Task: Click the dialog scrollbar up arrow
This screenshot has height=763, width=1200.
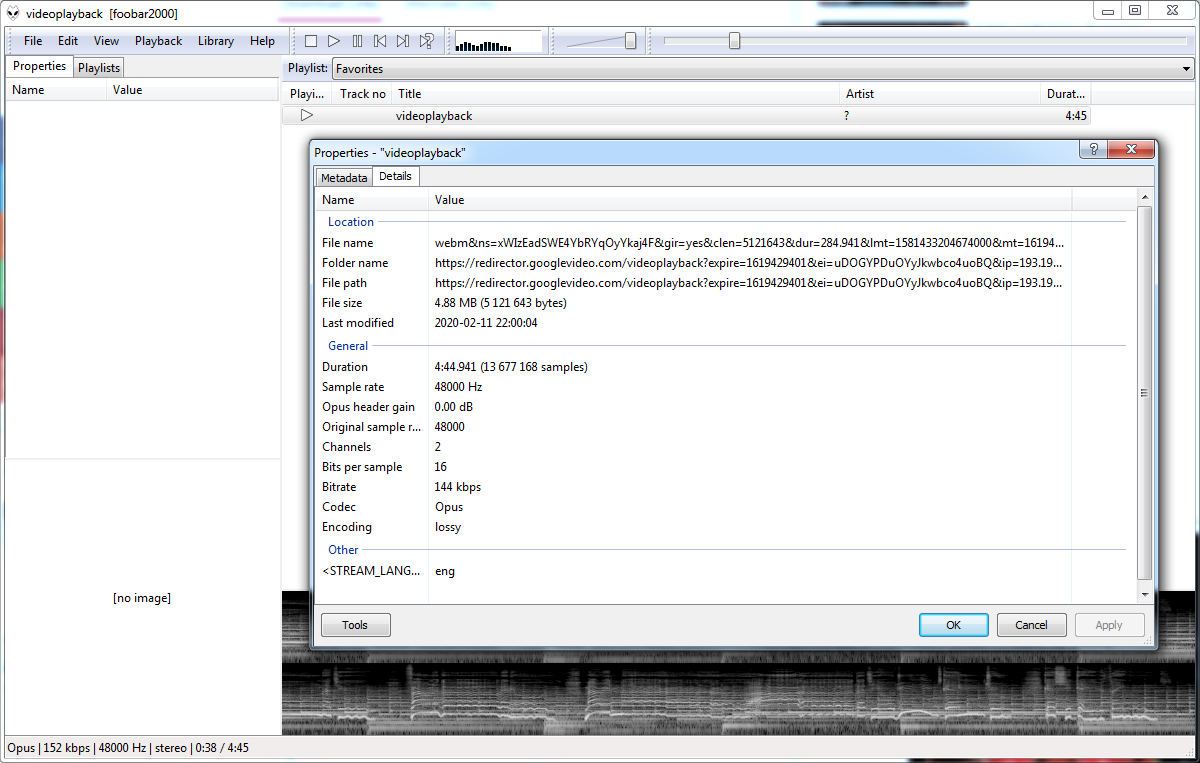Action: (x=1145, y=199)
